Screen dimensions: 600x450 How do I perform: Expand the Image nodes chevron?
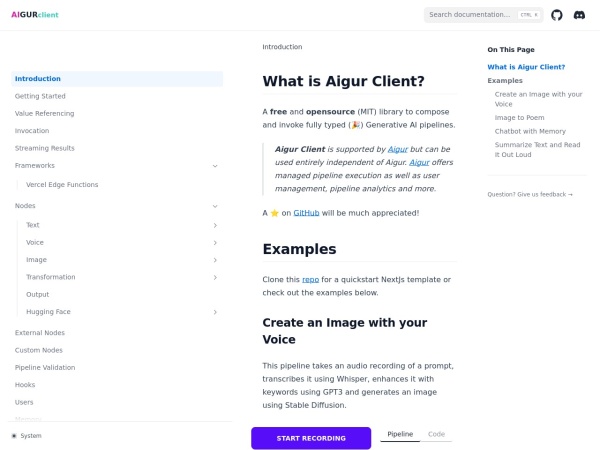click(x=215, y=260)
